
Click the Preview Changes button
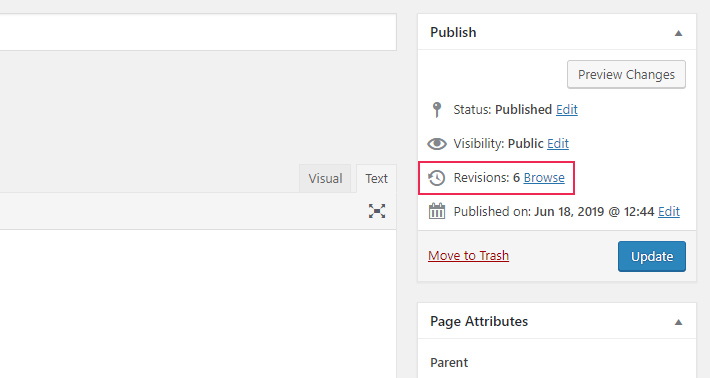pyautogui.click(x=626, y=74)
